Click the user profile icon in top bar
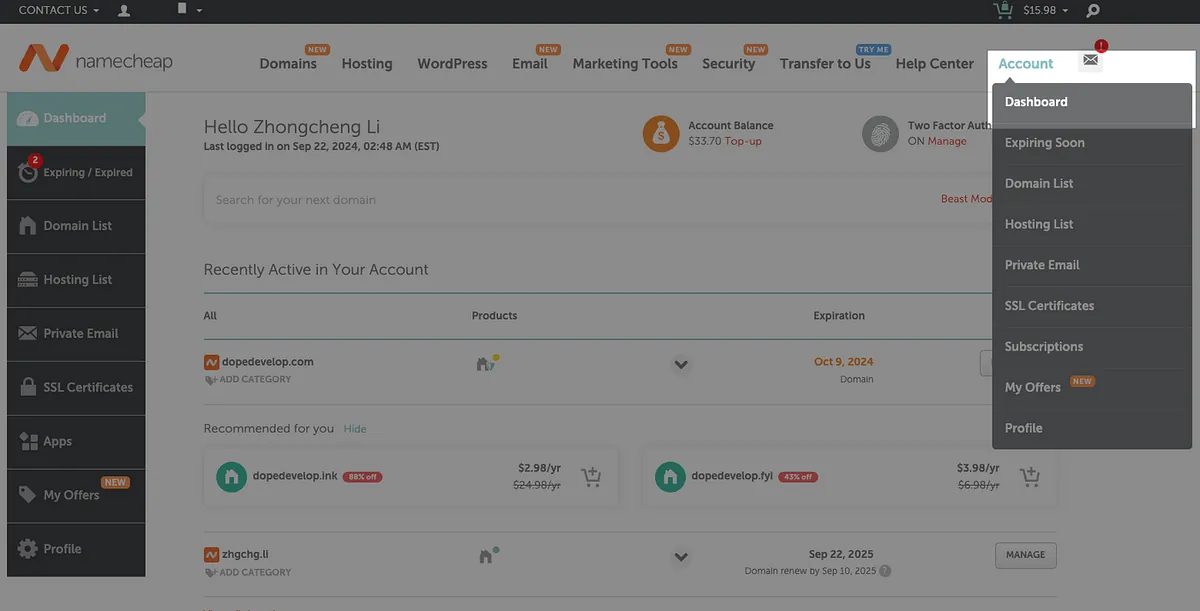The image size is (1200, 611). click(124, 11)
